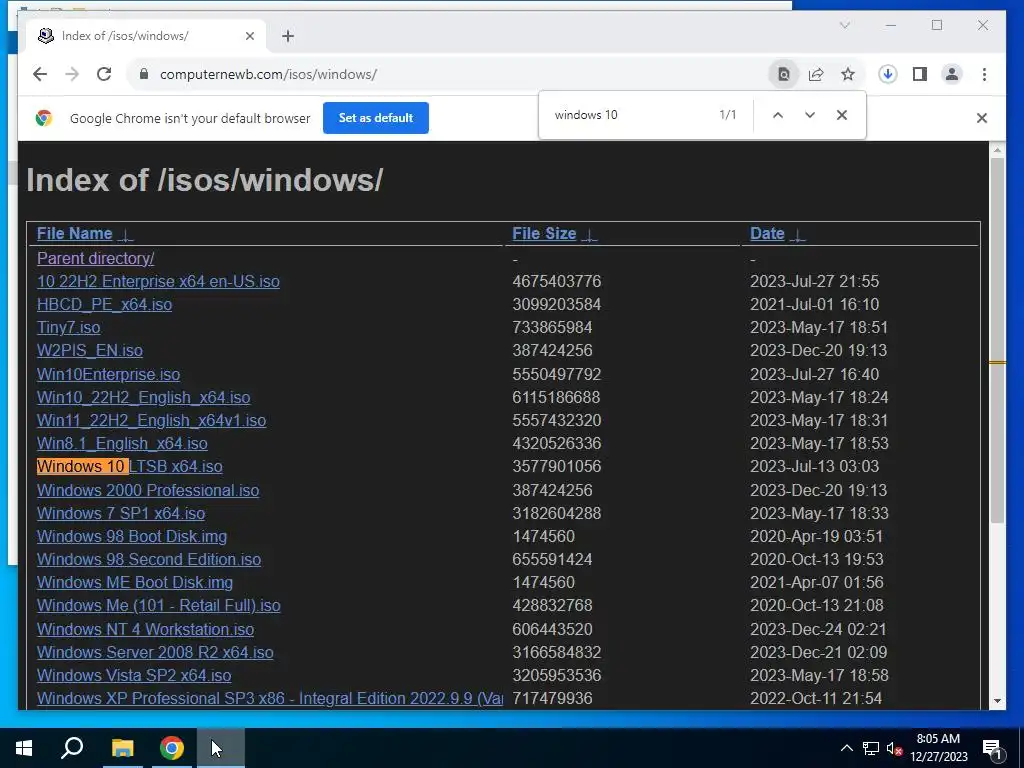The width and height of the screenshot is (1024, 768).
Task: Show hidden system tray icons
Action: (x=846, y=748)
